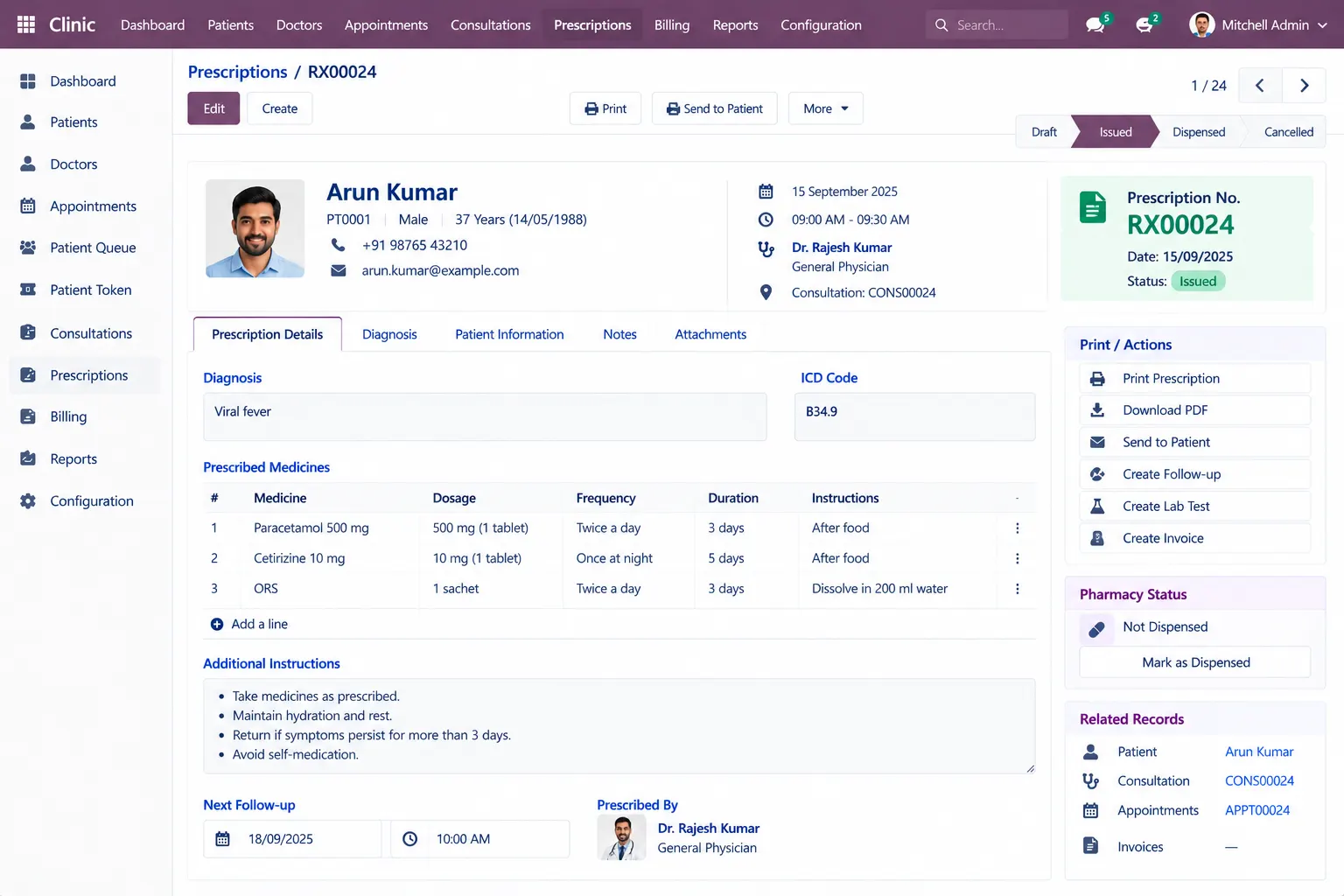
Task: Open options menu for Cetirizine 10 mg row
Action: pos(1017,558)
